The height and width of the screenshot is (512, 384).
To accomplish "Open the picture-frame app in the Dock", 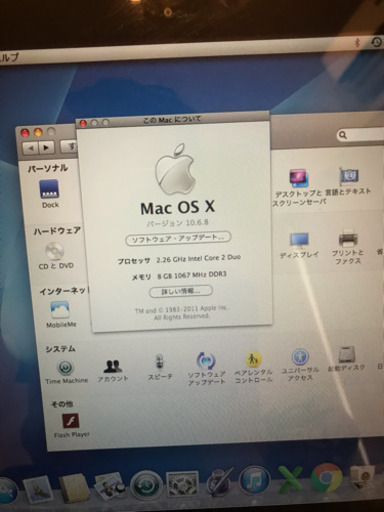I will (182, 484).
